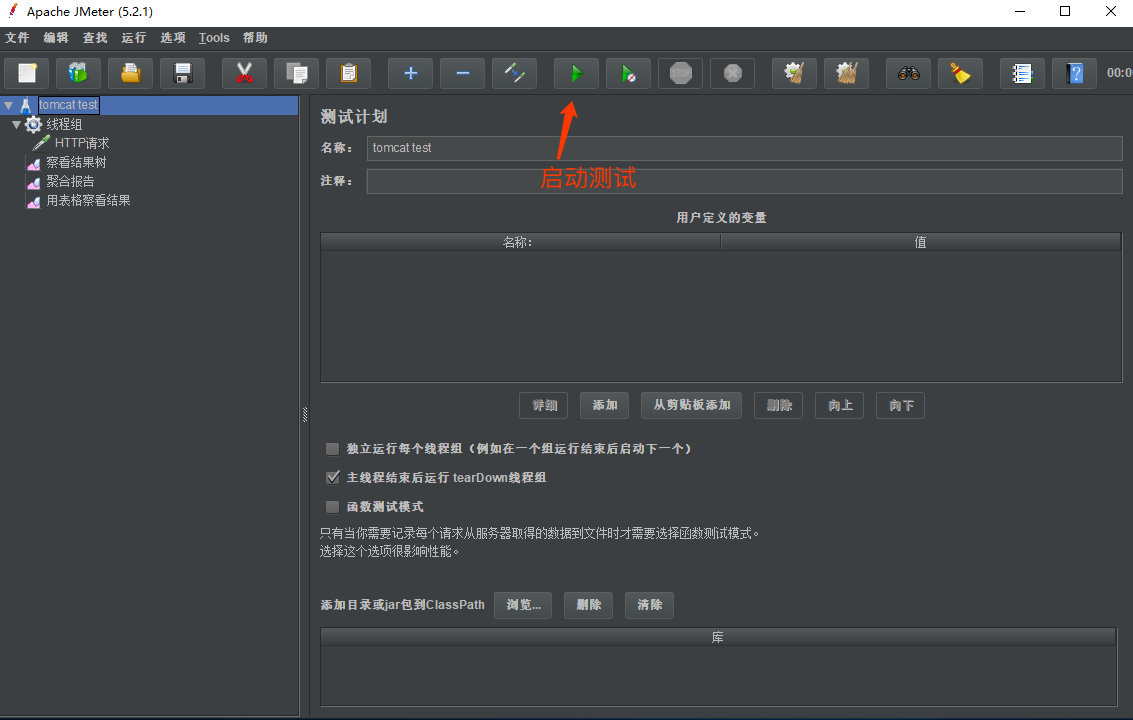Open the 文件 menu

click(x=17, y=38)
